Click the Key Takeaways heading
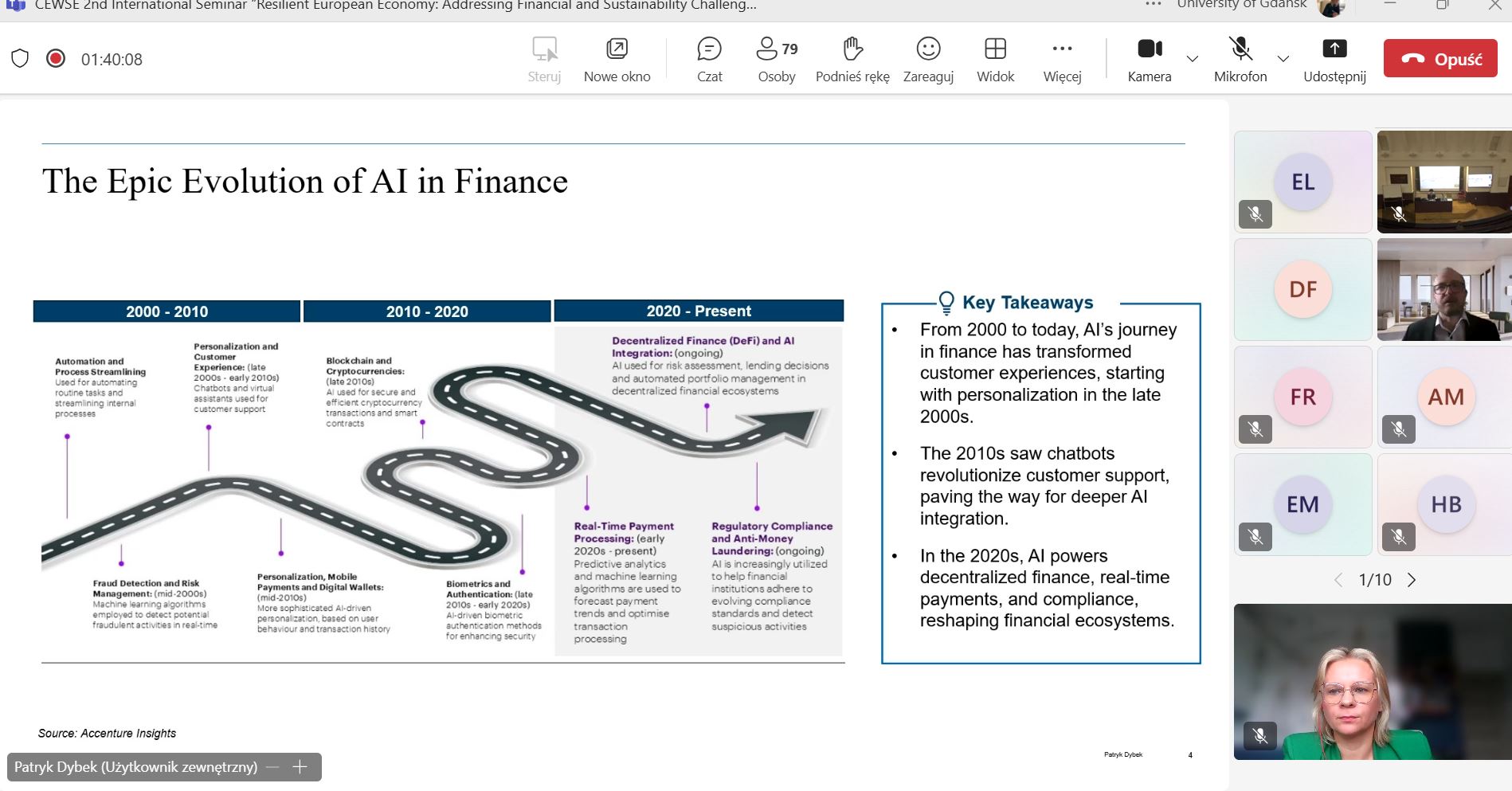1512x791 pixels. pyautogui.click(x=1028, y=303)
